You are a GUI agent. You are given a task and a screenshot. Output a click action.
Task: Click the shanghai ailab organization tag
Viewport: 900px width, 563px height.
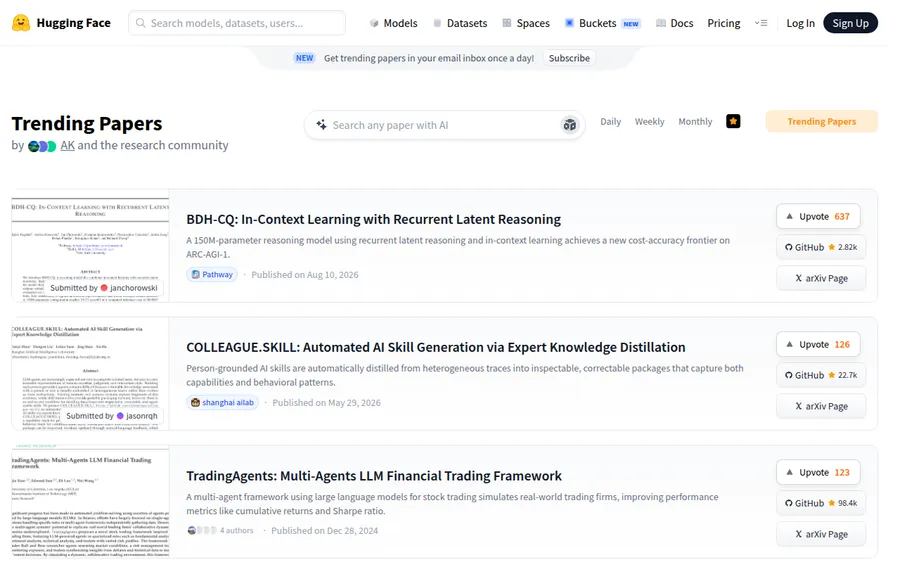click(x=222, y=402)
